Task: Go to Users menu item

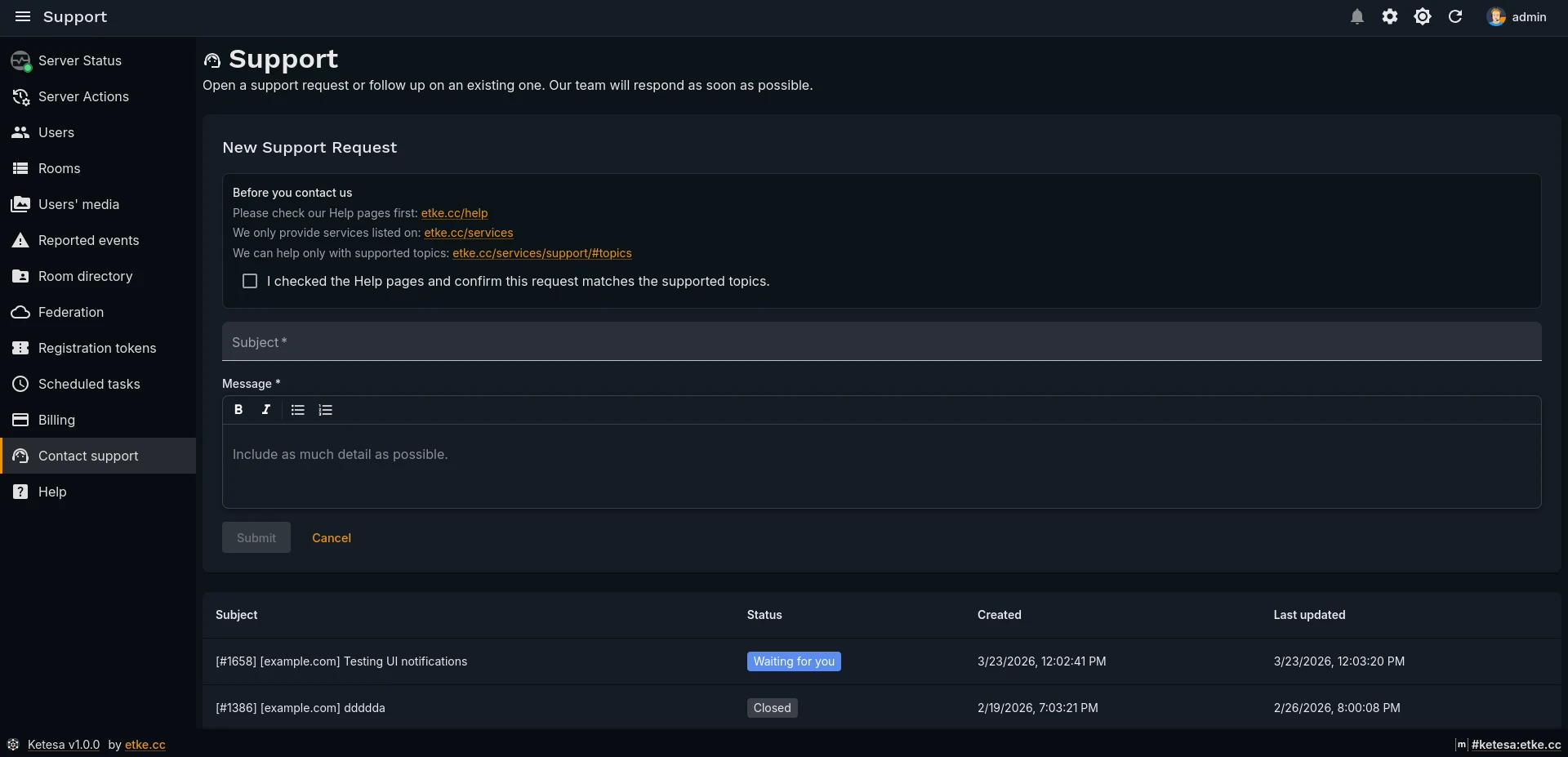Action: coord(98,132)
